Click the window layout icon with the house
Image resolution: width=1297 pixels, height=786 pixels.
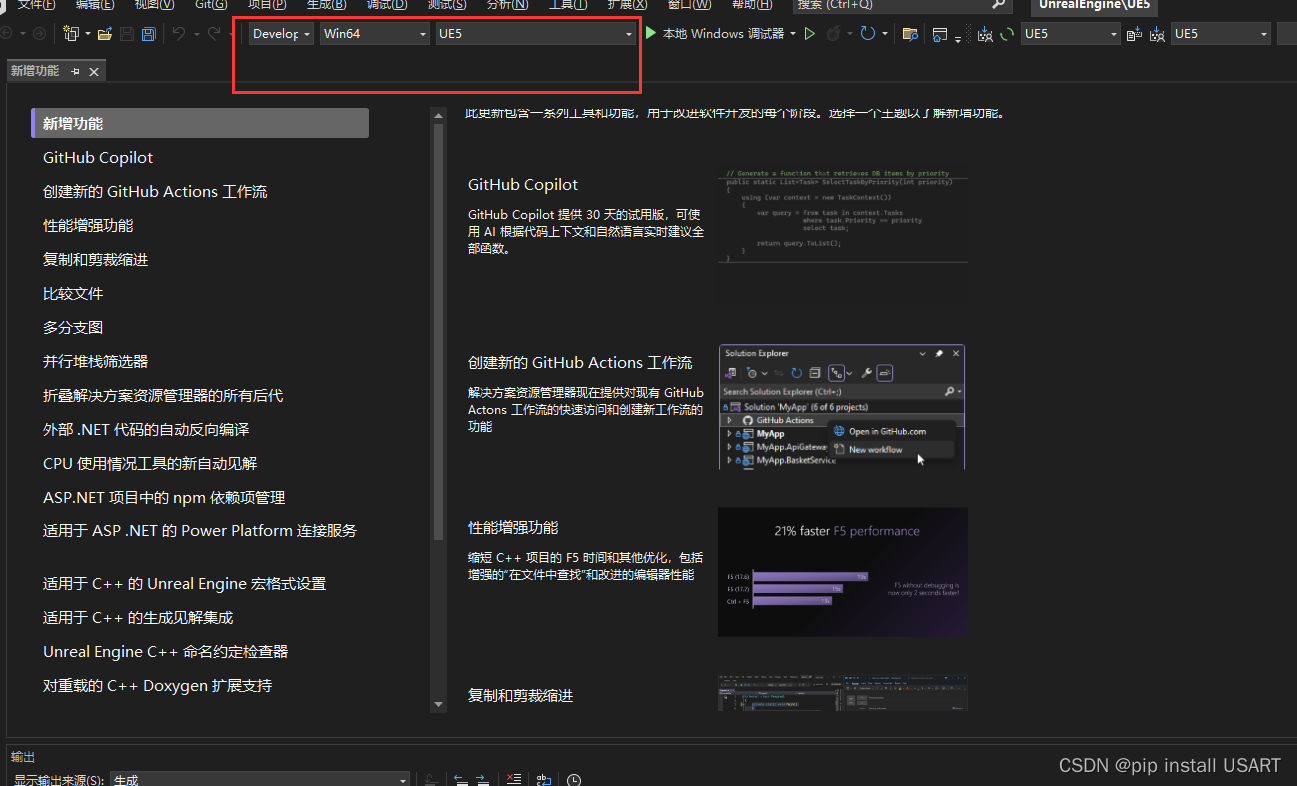(x=940, y=34)
